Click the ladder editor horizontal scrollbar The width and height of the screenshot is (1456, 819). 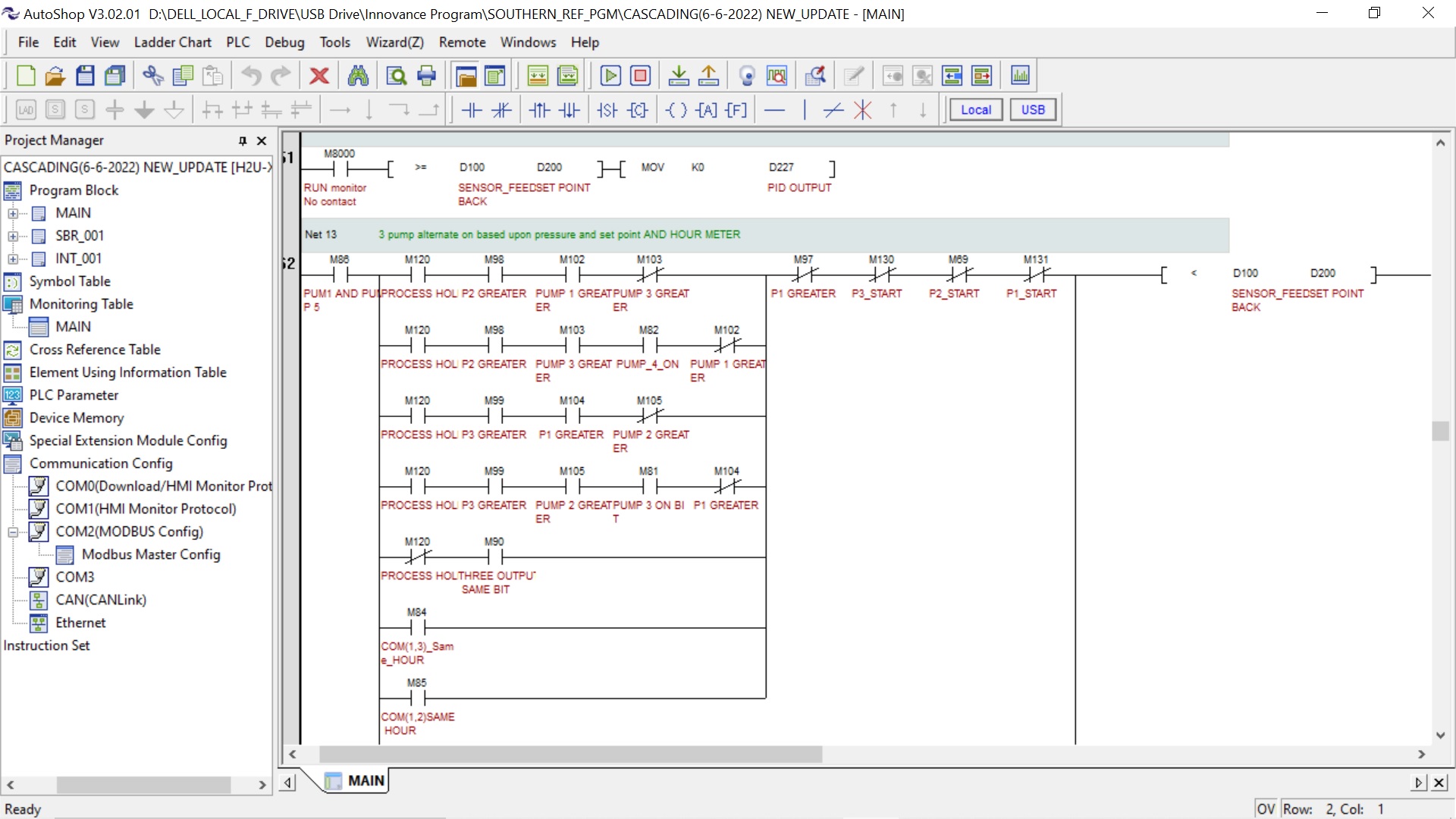click(x=570, y=755)
